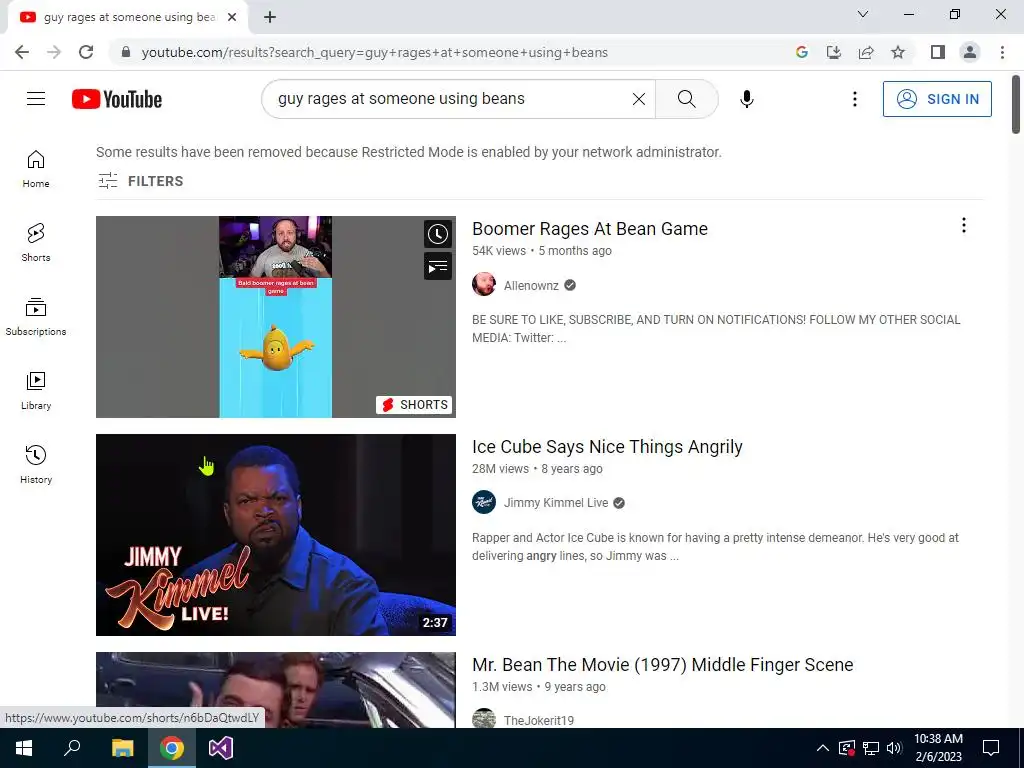Viewport: 1024px width, 768px height.
Task: Close the YouTube search results tab
Action: 232,17
